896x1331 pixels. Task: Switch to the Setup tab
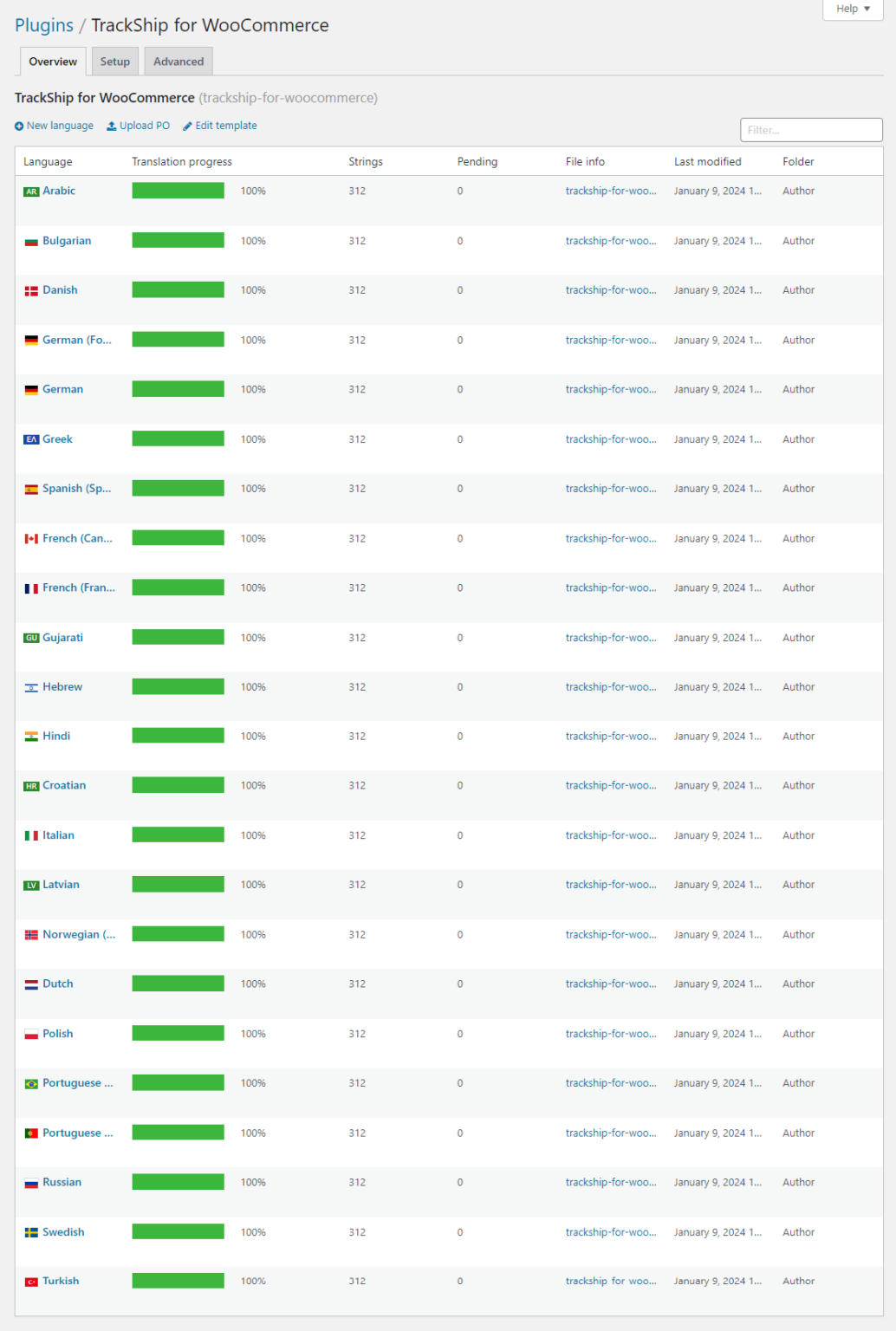(x=114, y=62)
